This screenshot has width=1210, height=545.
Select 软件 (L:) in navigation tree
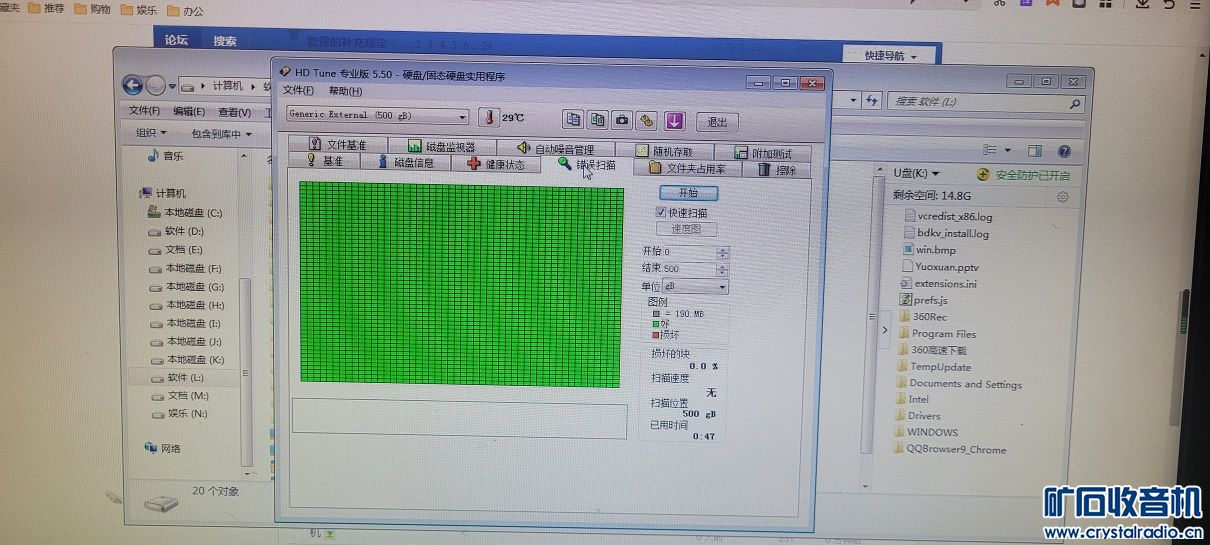[x=176, y=377]
